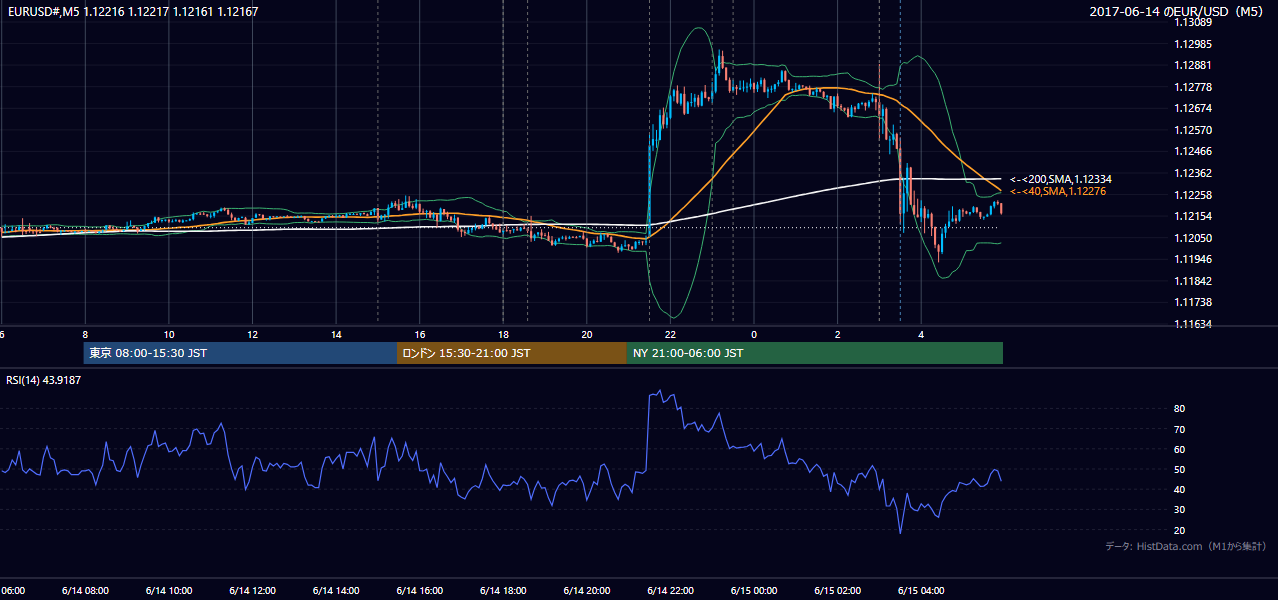The height and width of the screenshot is (600, 1278).
Task: Click the 6/15 00:00 time label
Action: point(754,590)
